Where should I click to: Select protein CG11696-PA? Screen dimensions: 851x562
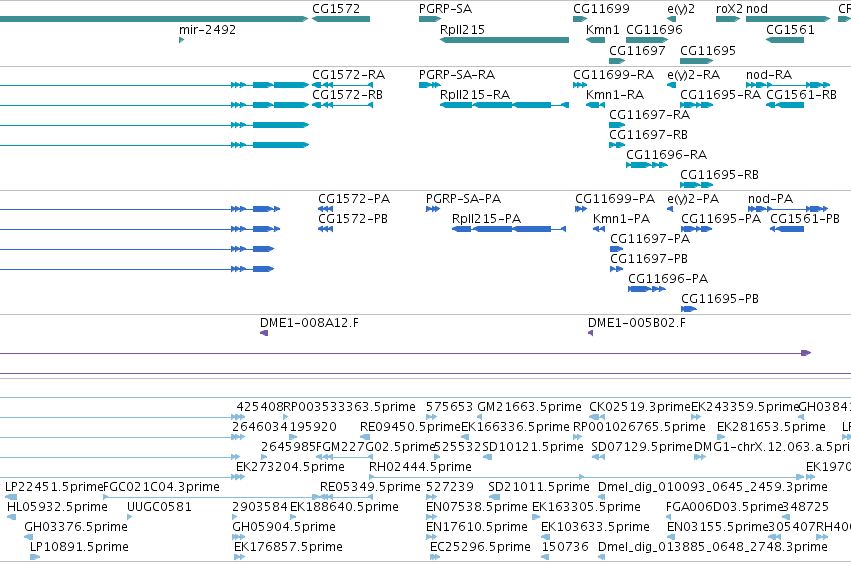[x=668, y=279]
